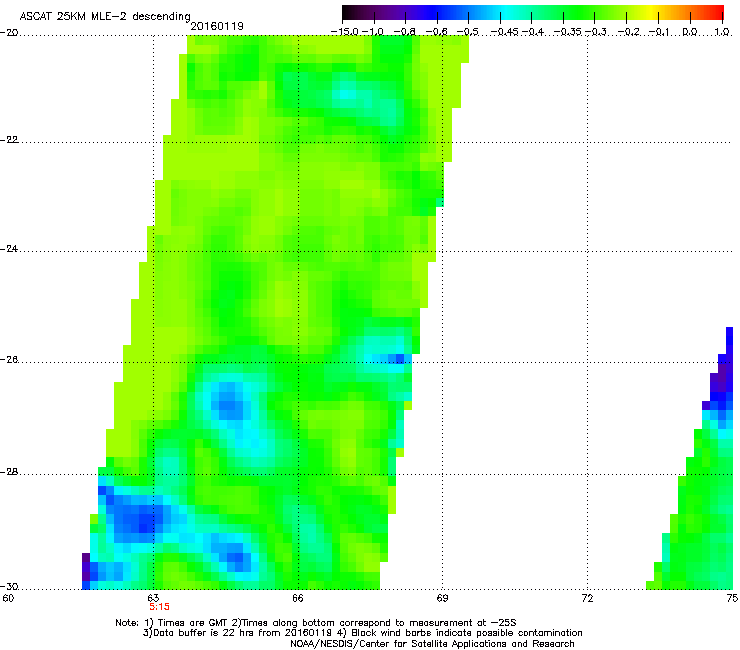Click the longitude label 75

(732, 599)
